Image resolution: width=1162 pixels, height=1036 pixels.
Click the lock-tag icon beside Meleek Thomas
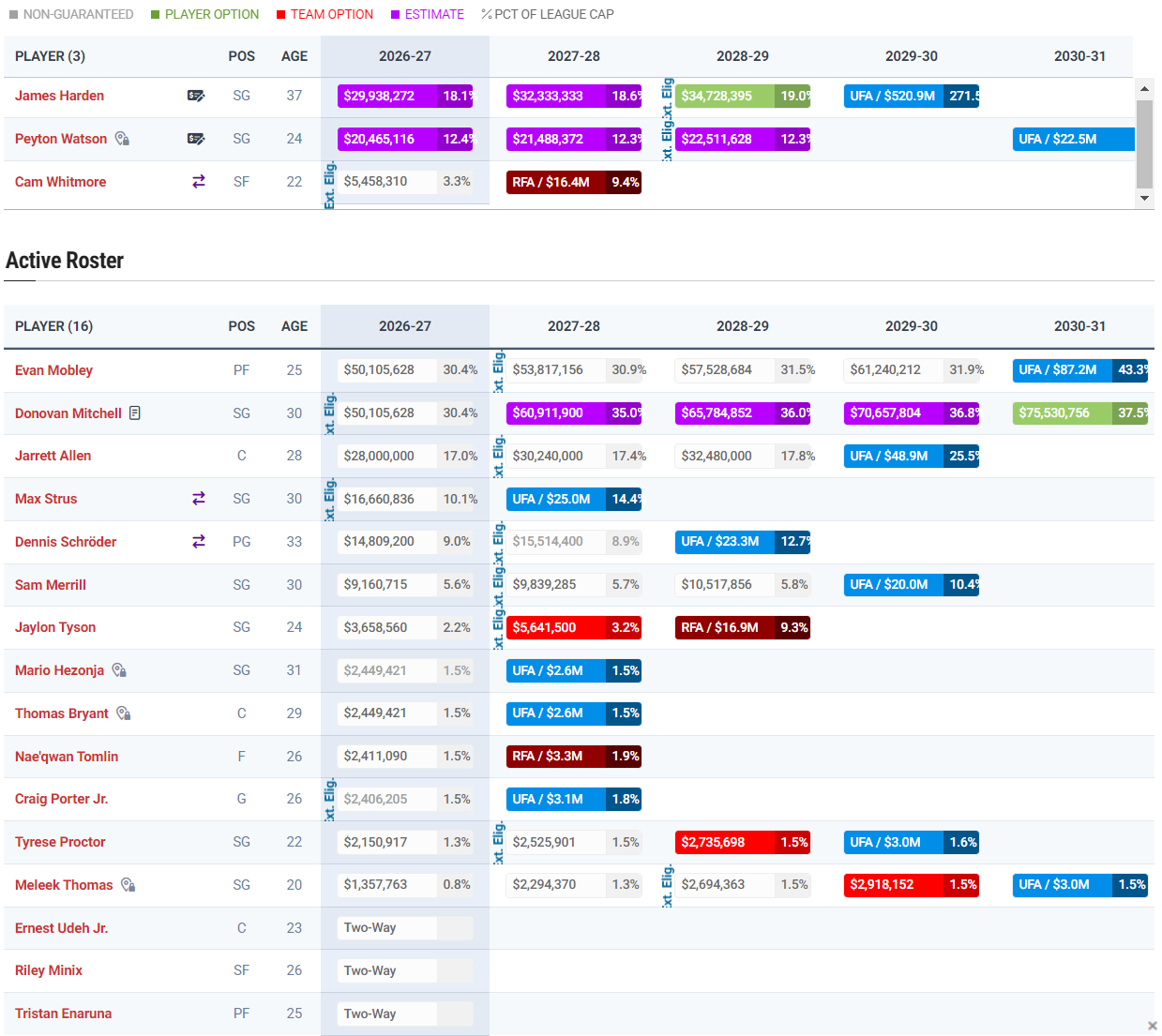(128, 885)
